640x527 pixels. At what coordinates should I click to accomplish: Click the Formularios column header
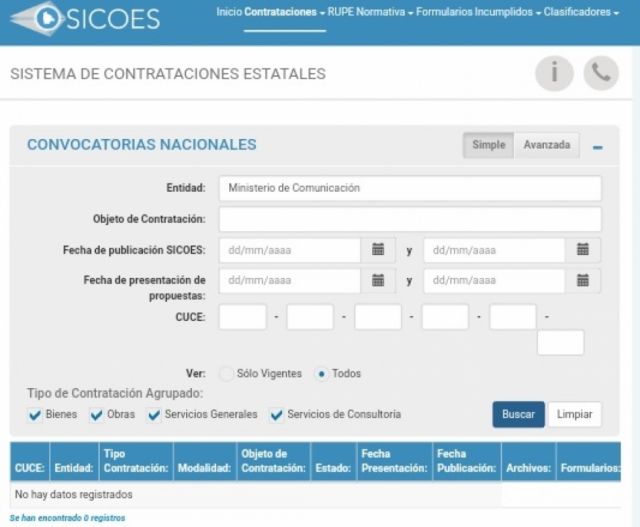coord(589,462)
